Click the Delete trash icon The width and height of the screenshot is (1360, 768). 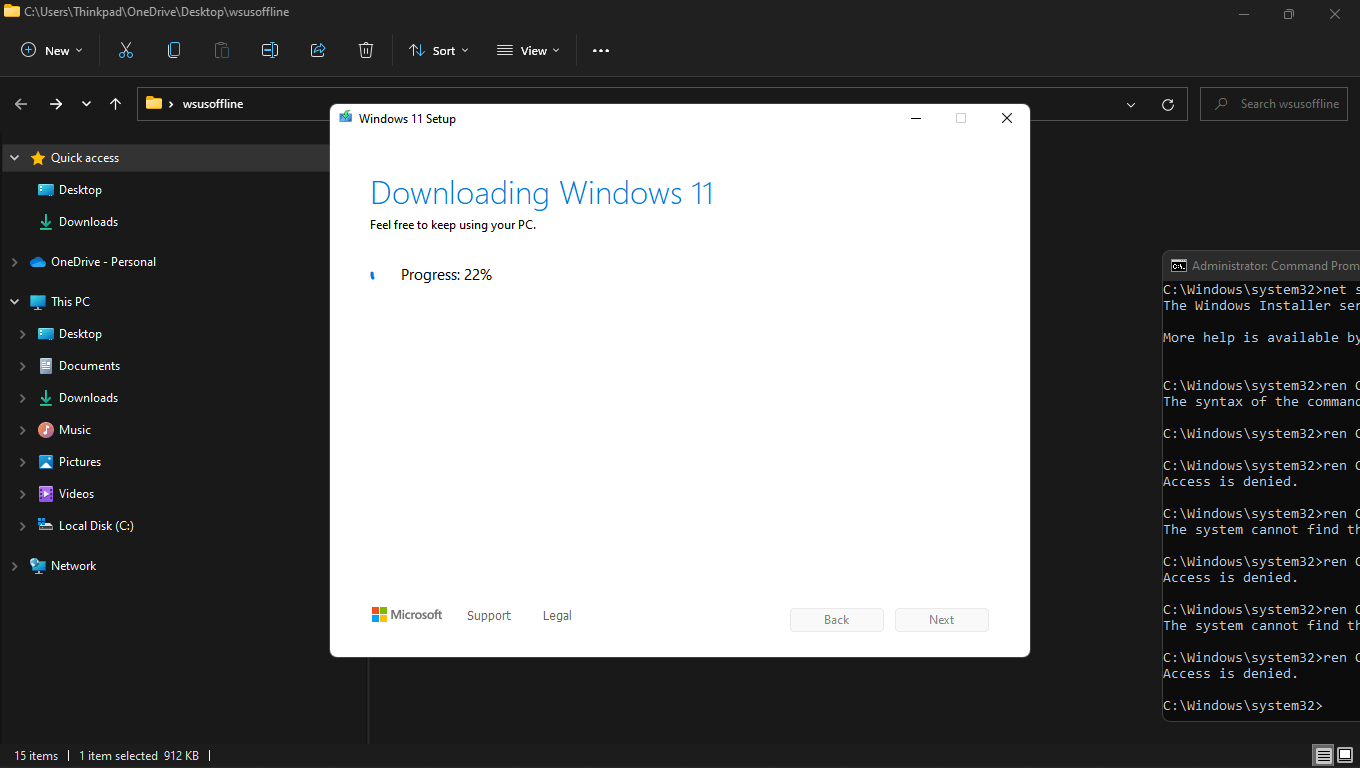pos(366,50)
